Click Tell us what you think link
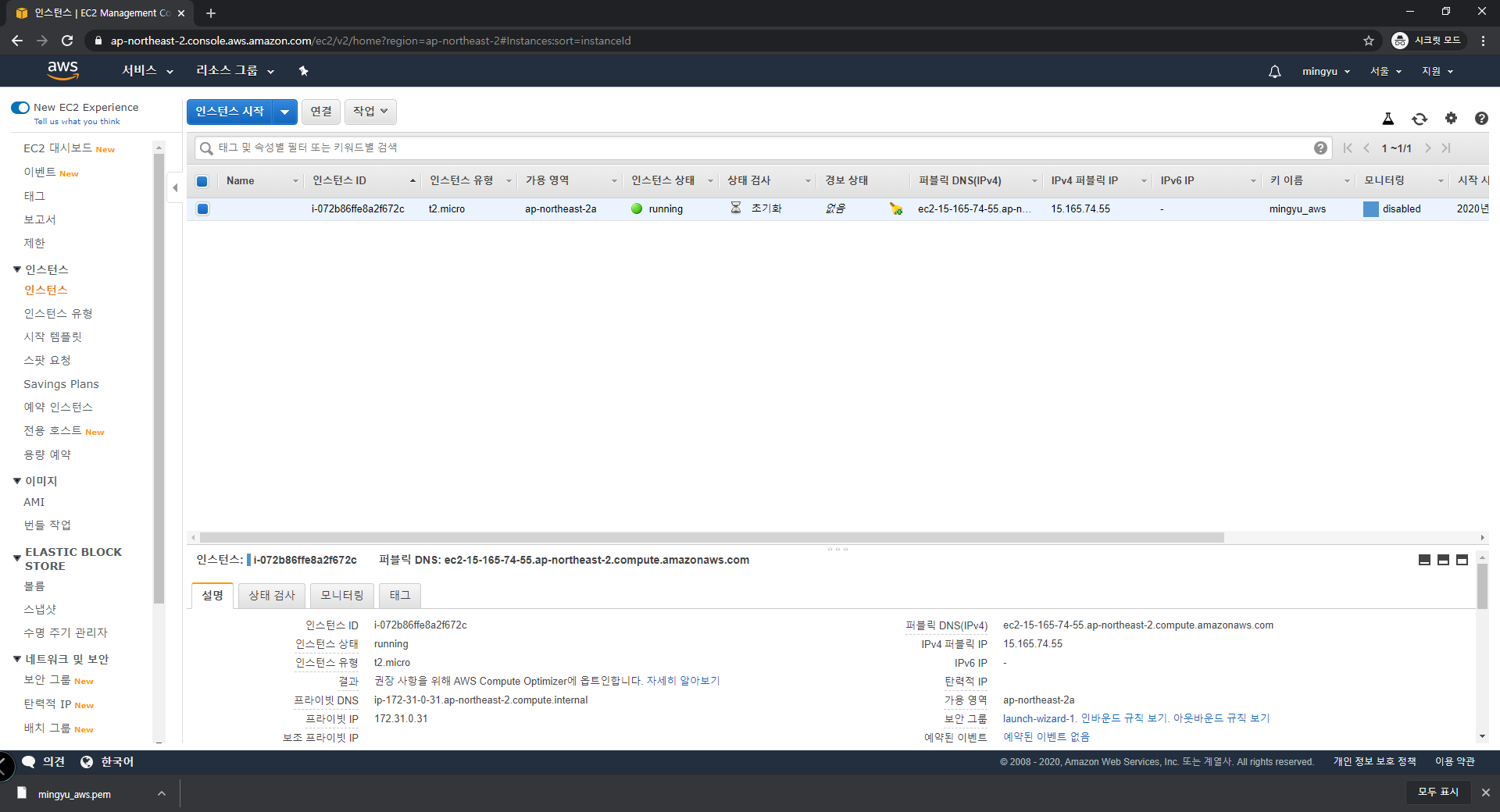This screenshot has width=1500, height=812. pos(77,122)
